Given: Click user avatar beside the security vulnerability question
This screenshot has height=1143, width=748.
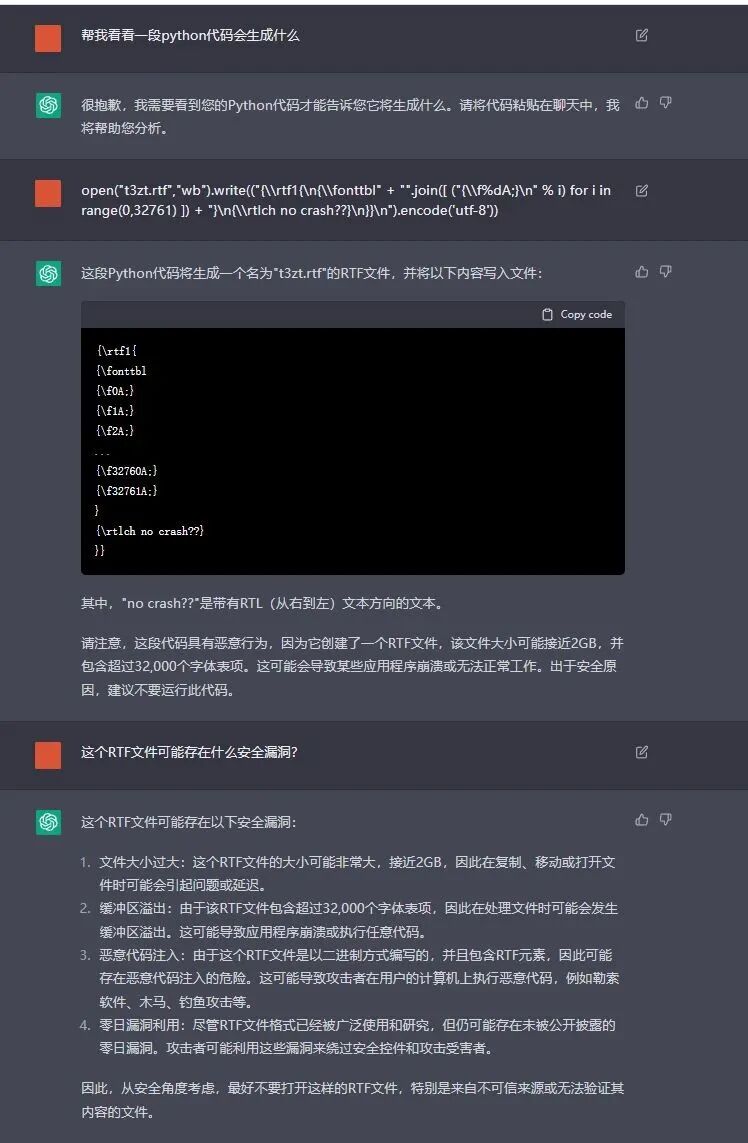Looking at the screenshot, I should [48, 755].
